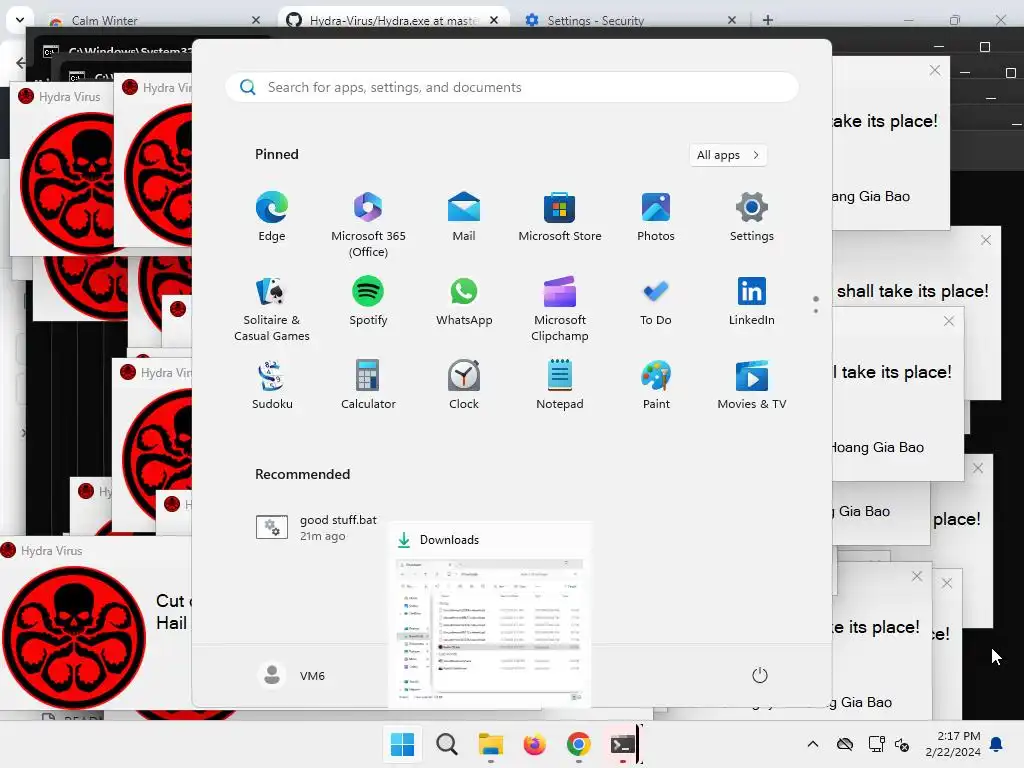Launch WhatsApp
The height and width of the screenshot is (768, 1024).
pyautogui.click(x=464, y=301)
